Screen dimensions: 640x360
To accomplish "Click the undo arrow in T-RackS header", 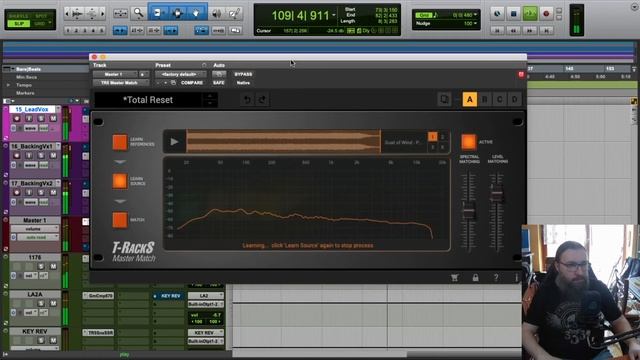I will (x=247, y=100).
